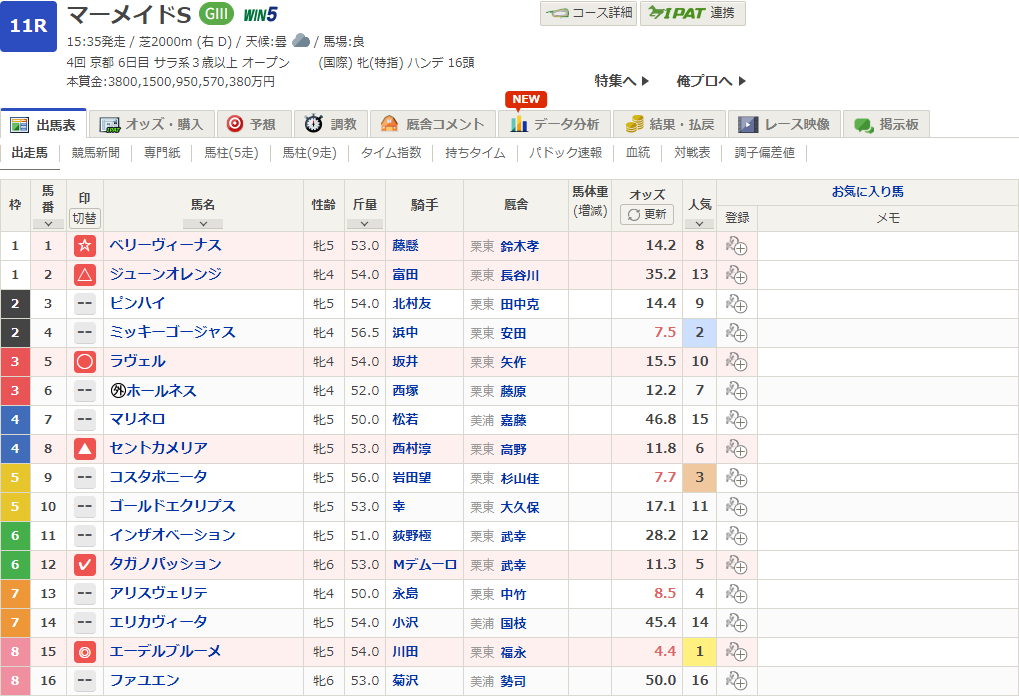Click the favorite register icon for ベリーヴィーナス

[x=736, y=246]
